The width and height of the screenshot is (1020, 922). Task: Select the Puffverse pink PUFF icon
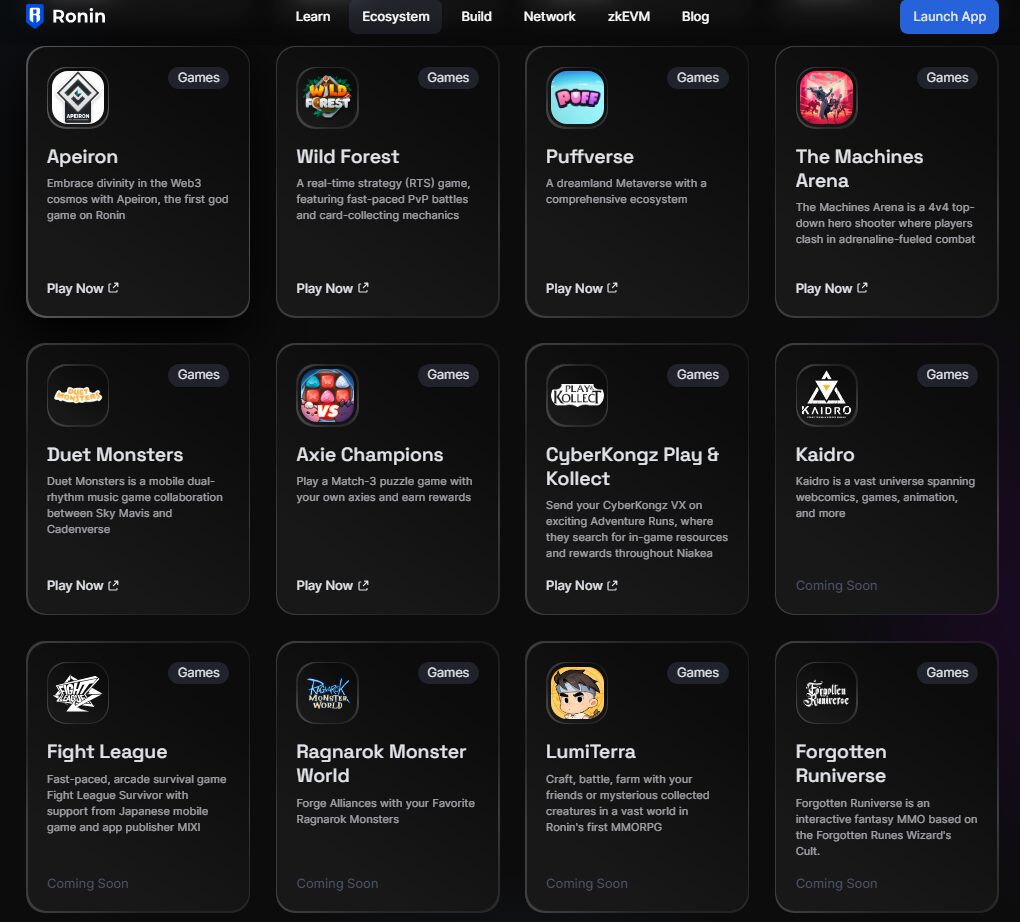(577, 98)
